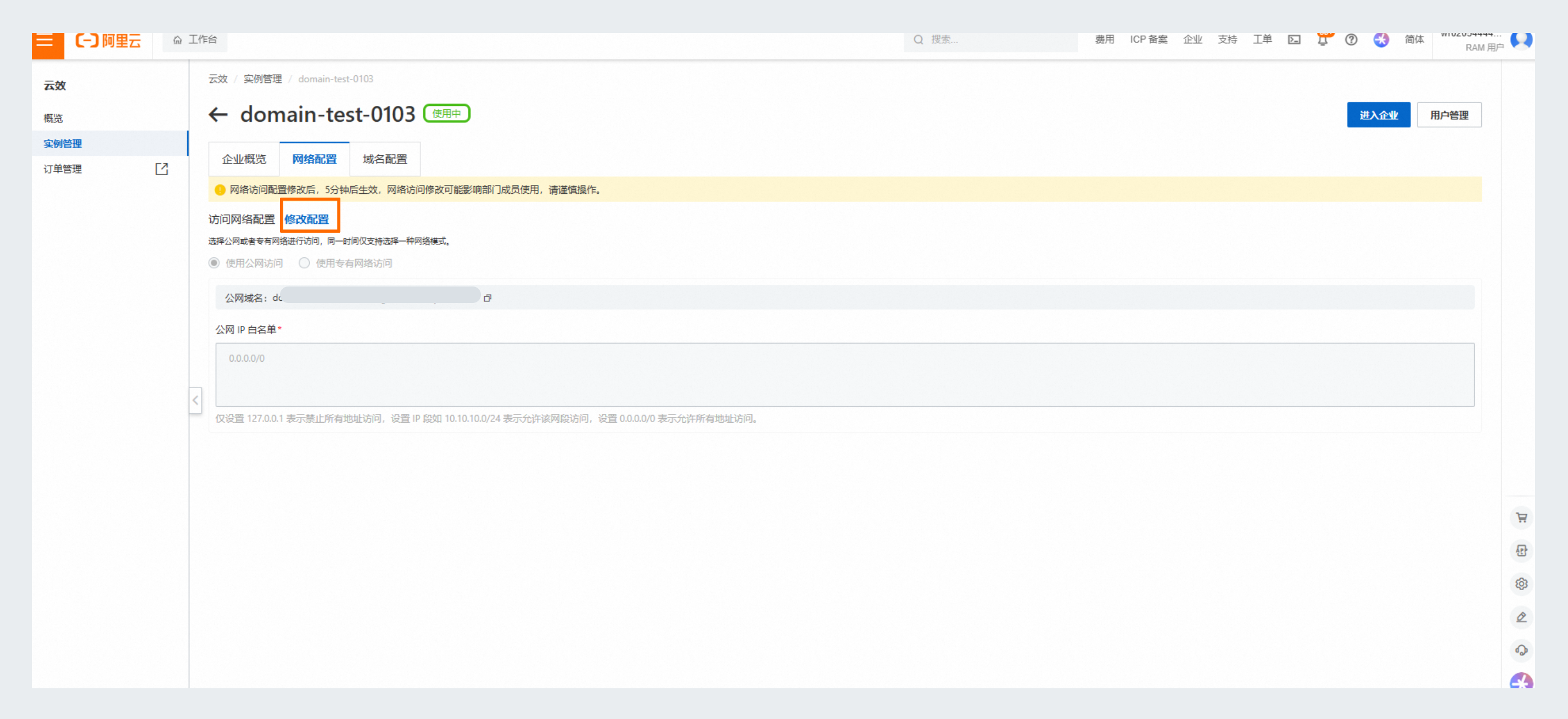Screen dimensions: 1568x719
Task: Switch to 企业概览 tab
Action: (x=244, y=159)
